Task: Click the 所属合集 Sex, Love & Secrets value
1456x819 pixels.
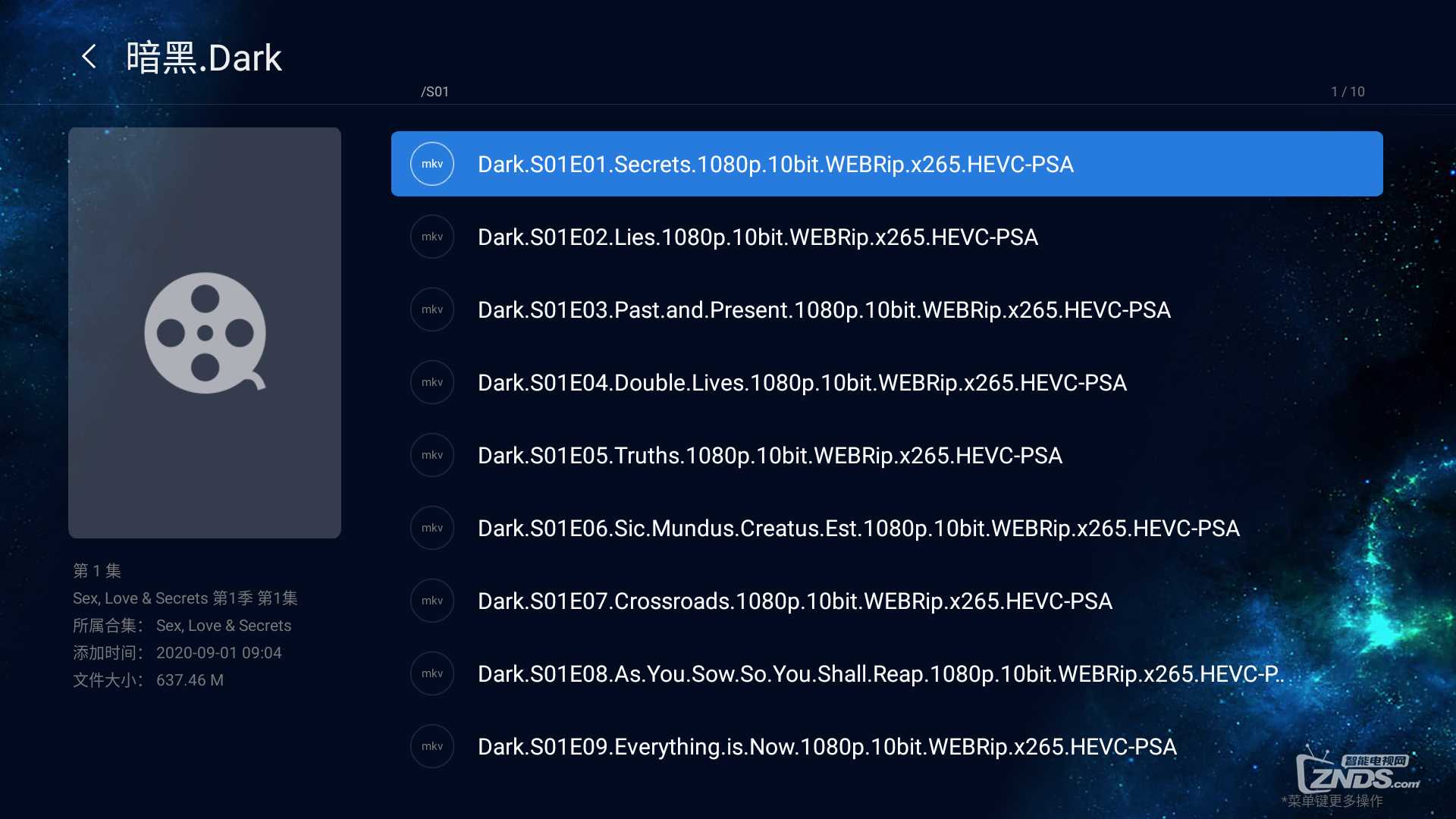Action: tap(224, 626)
